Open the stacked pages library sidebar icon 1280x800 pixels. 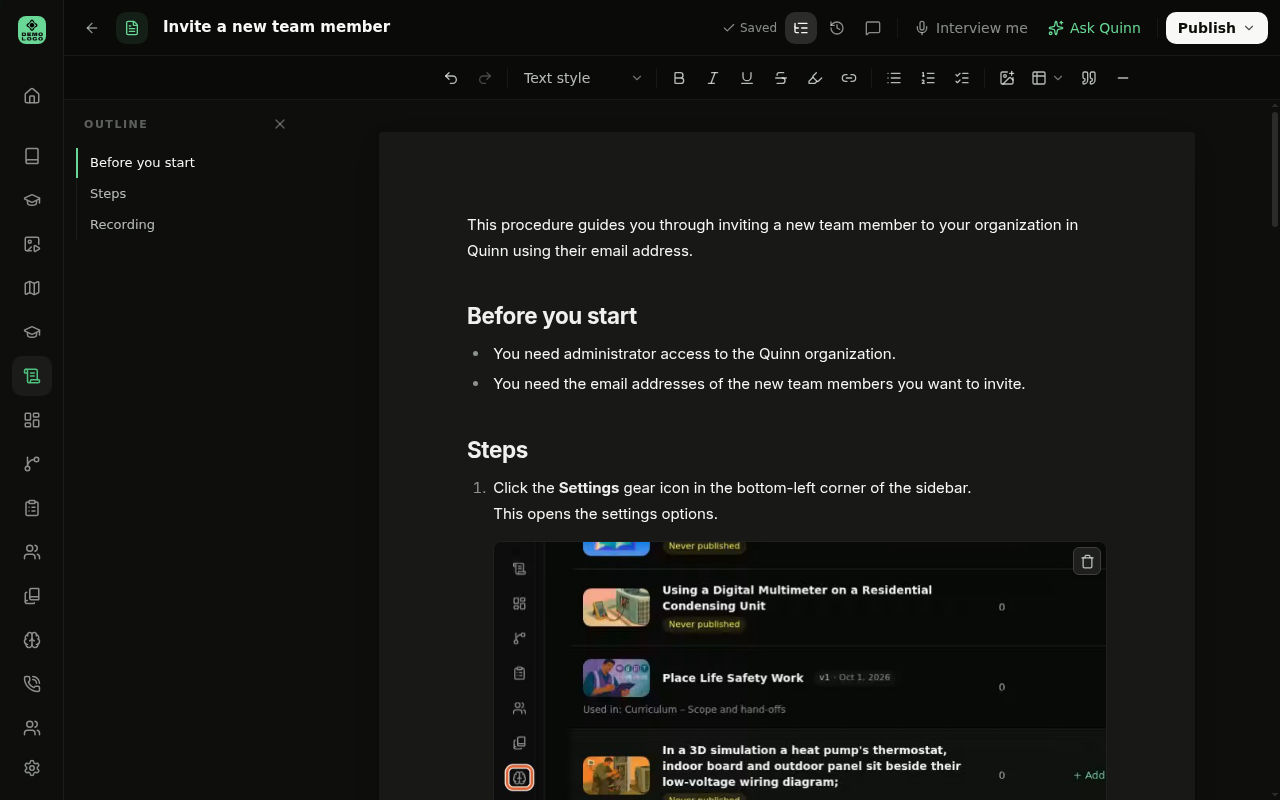[32, 596]
